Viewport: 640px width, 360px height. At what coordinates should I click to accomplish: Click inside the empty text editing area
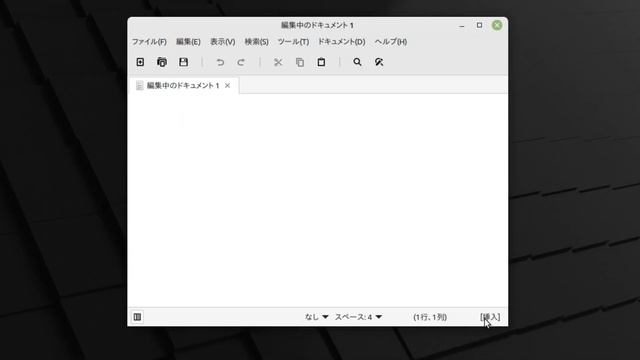(318, 200)
